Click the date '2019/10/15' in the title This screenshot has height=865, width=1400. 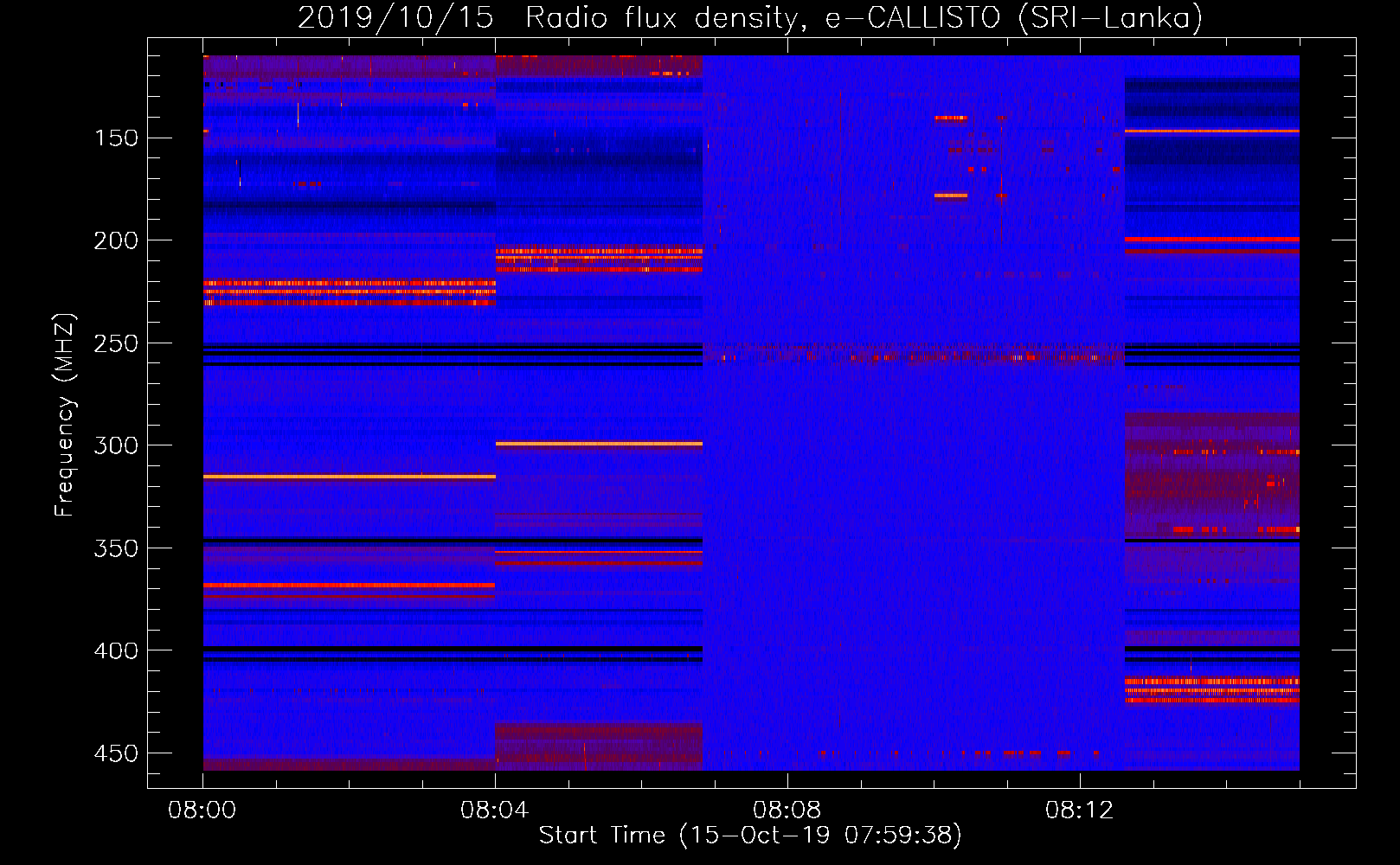tap(395, 17)
